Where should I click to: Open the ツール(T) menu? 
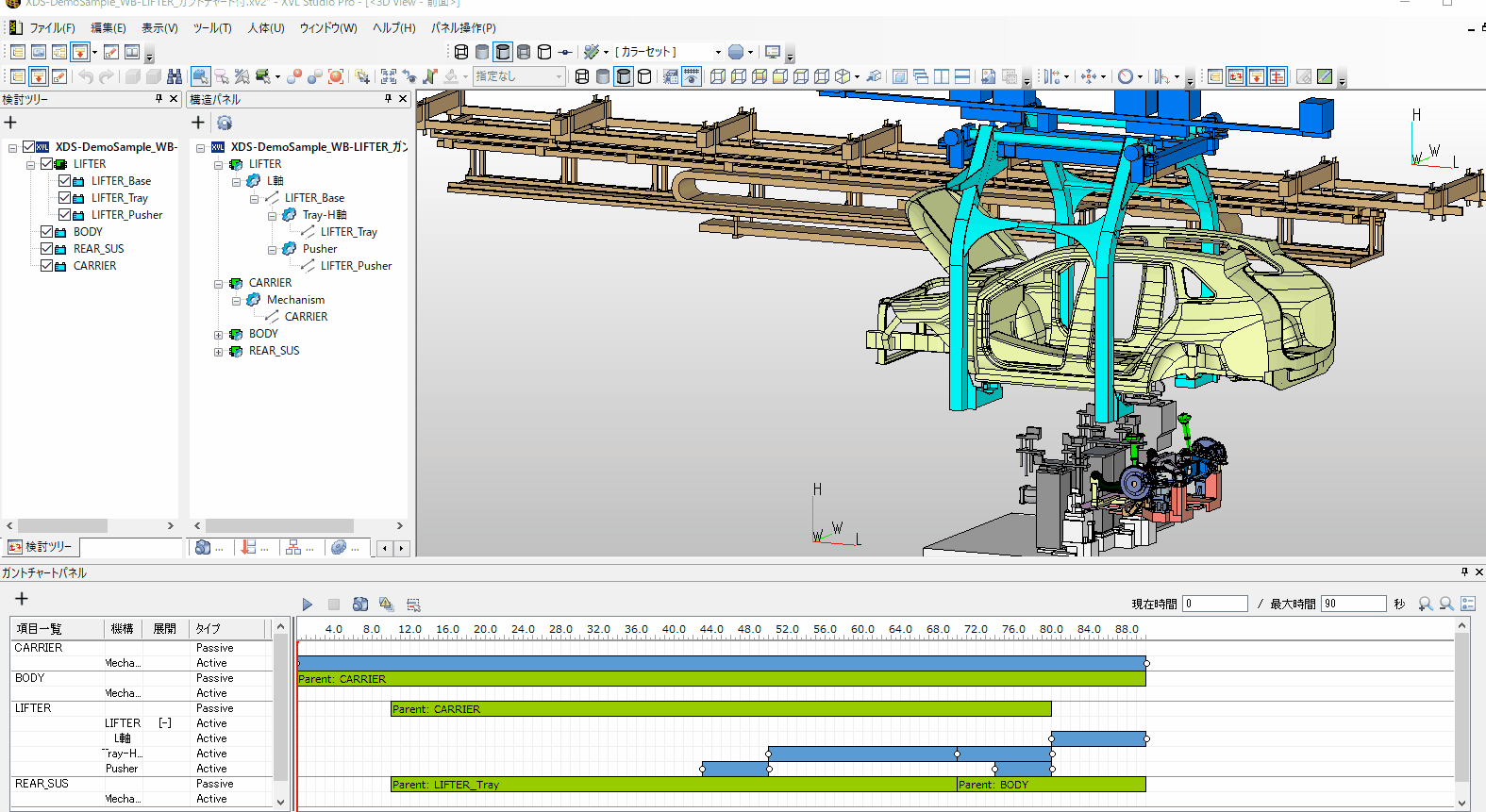click(212, 28)
